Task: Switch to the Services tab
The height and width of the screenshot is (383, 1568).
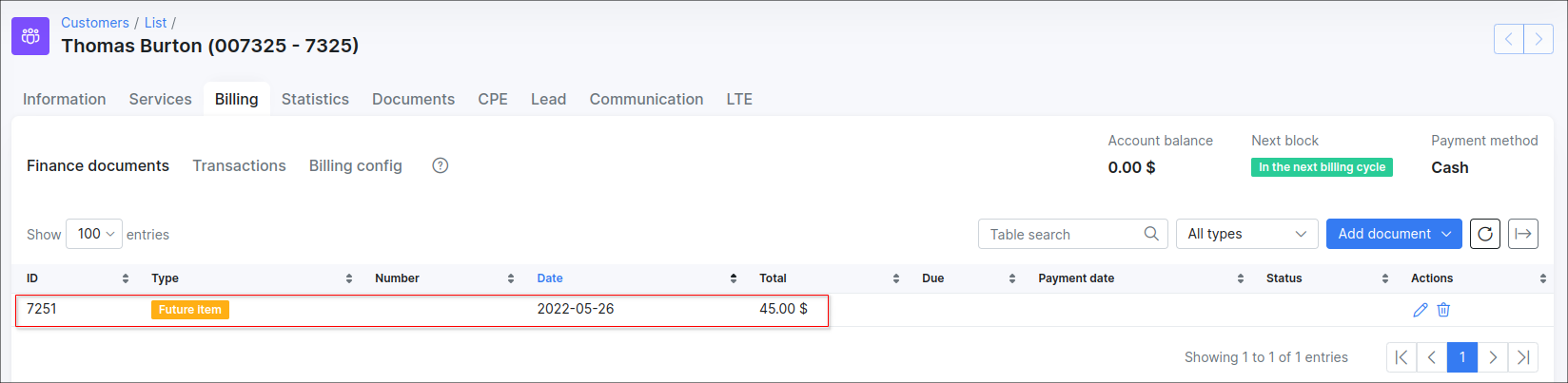Action: pos(160,99)
